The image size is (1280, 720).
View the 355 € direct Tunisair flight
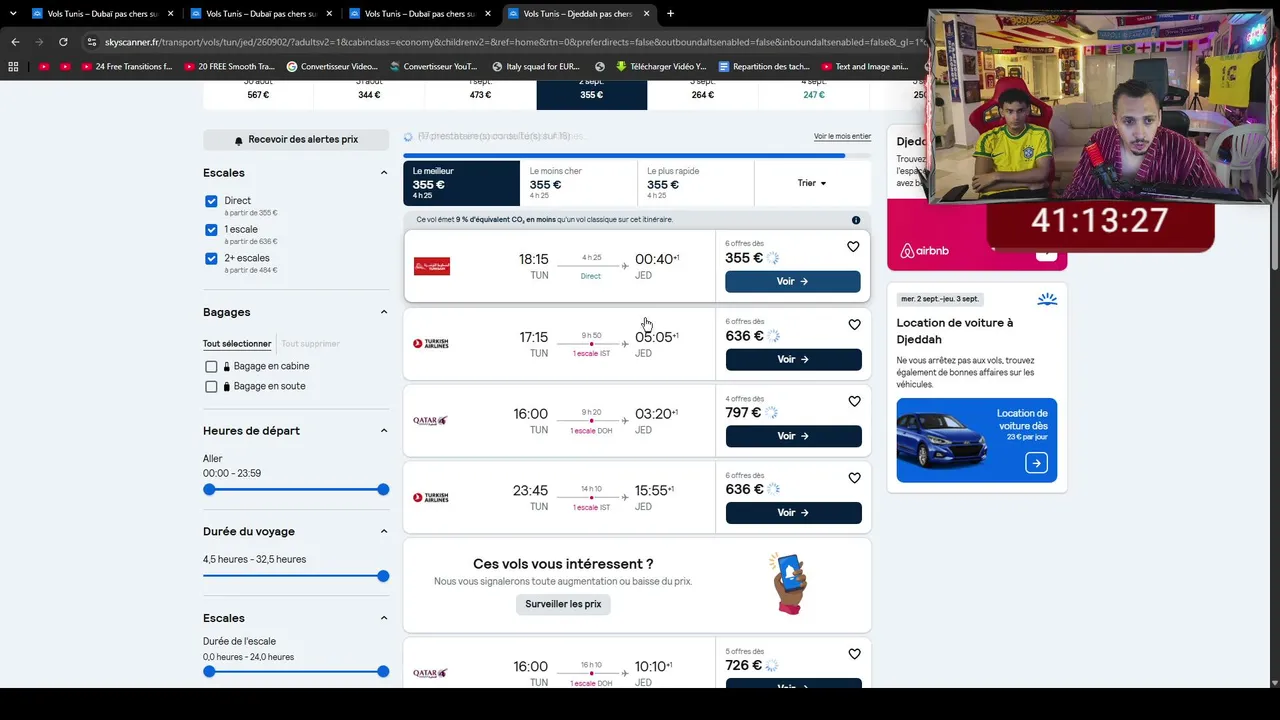[x=793, y=282]
